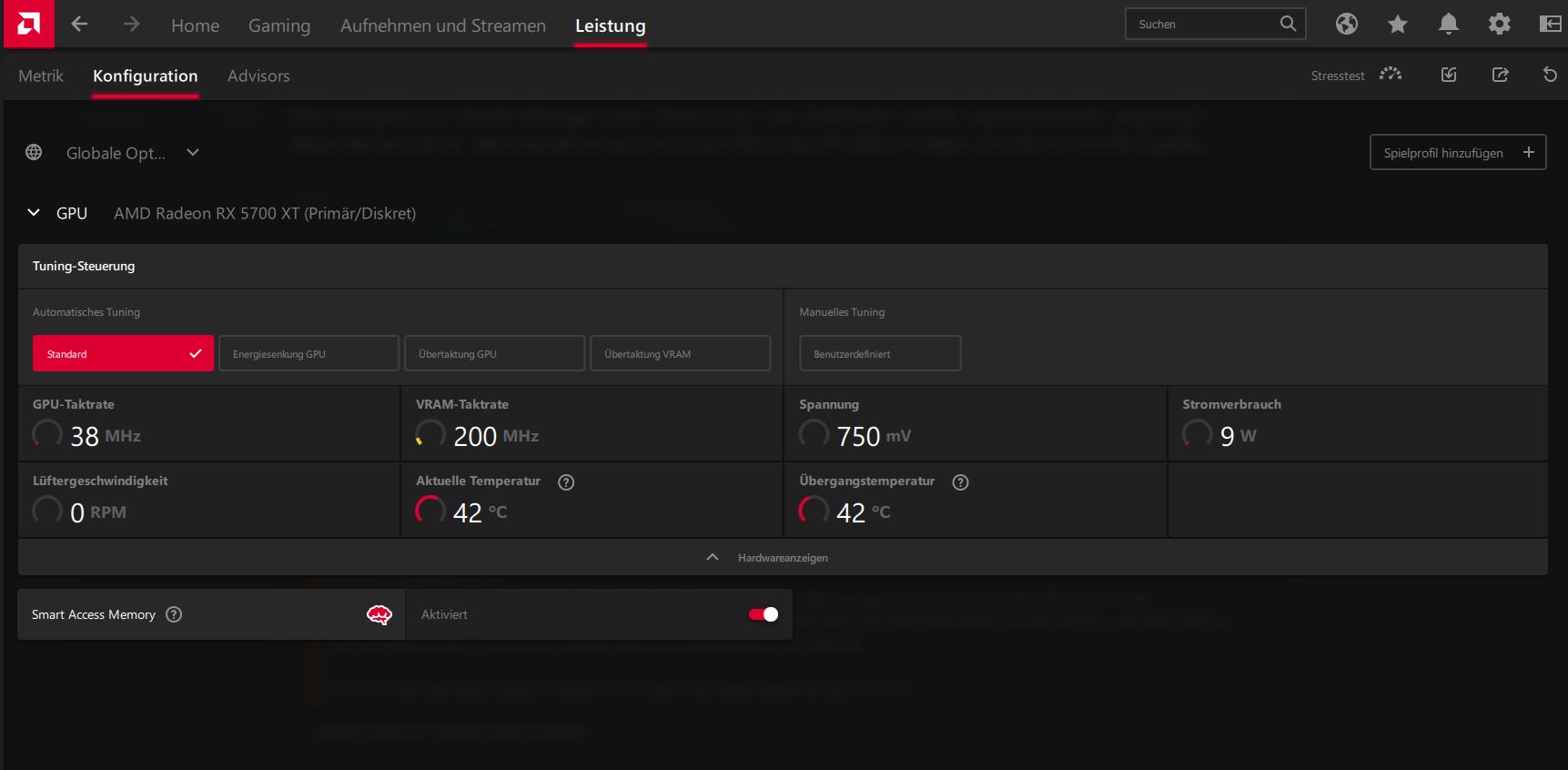Click the Manuelles Tuning label

pyautogui.click(x=842, y=312)
